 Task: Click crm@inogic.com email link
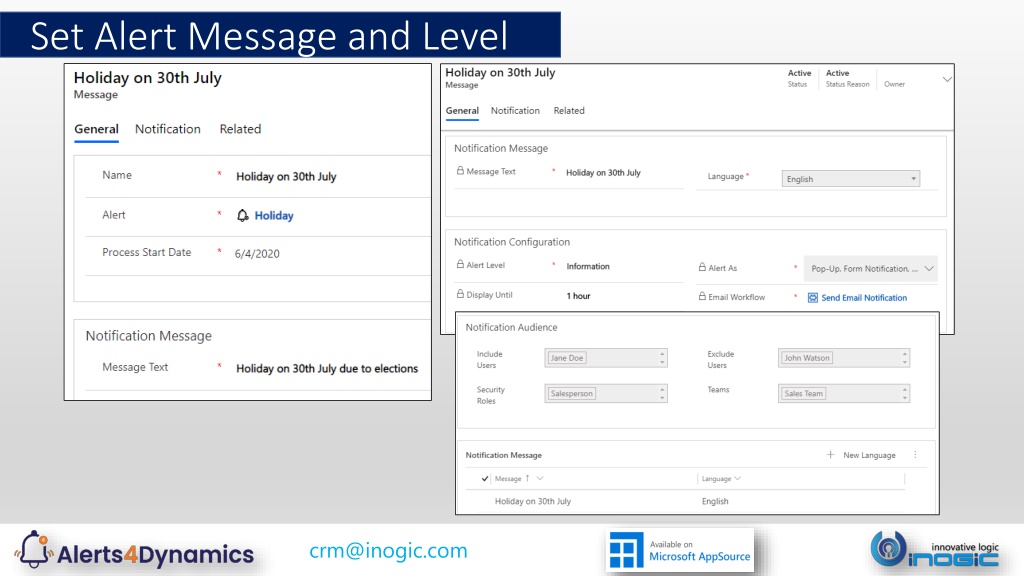388,551
